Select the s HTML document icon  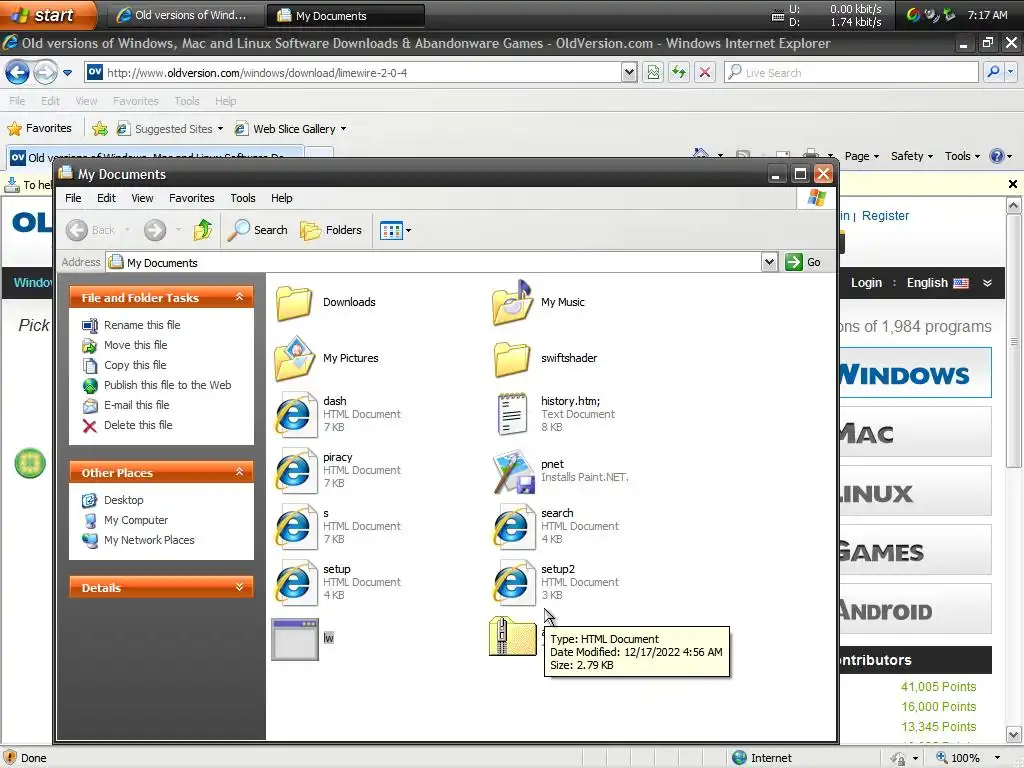pos(295,526)
